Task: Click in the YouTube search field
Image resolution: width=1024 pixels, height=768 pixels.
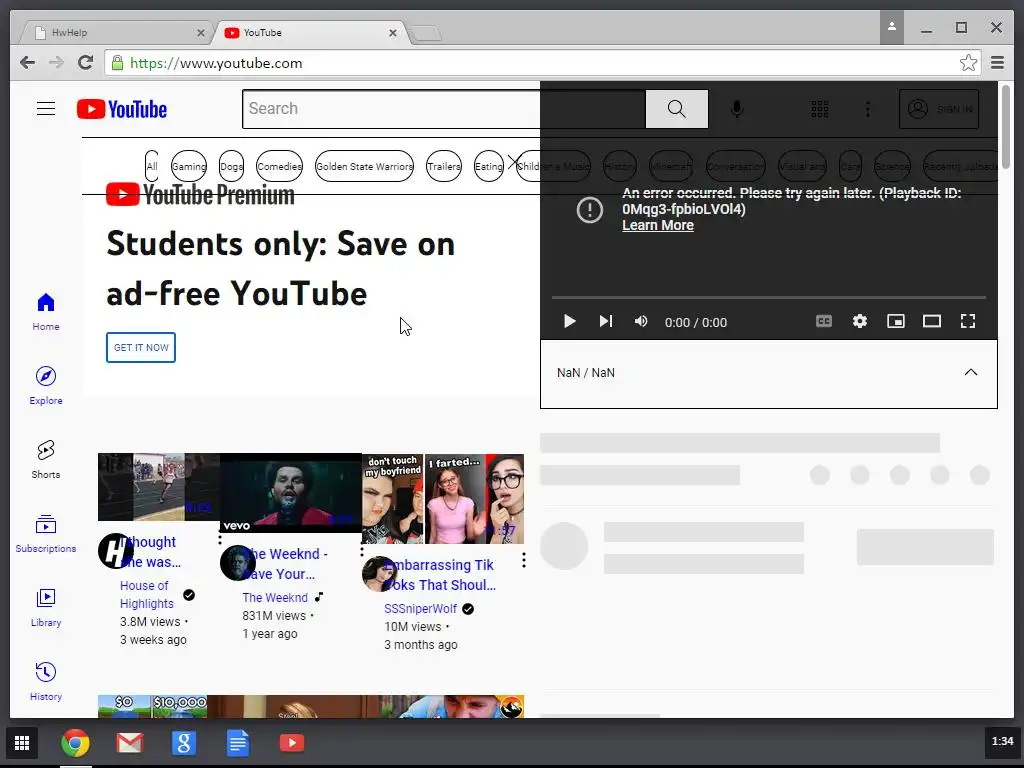Action: (444, 109)
